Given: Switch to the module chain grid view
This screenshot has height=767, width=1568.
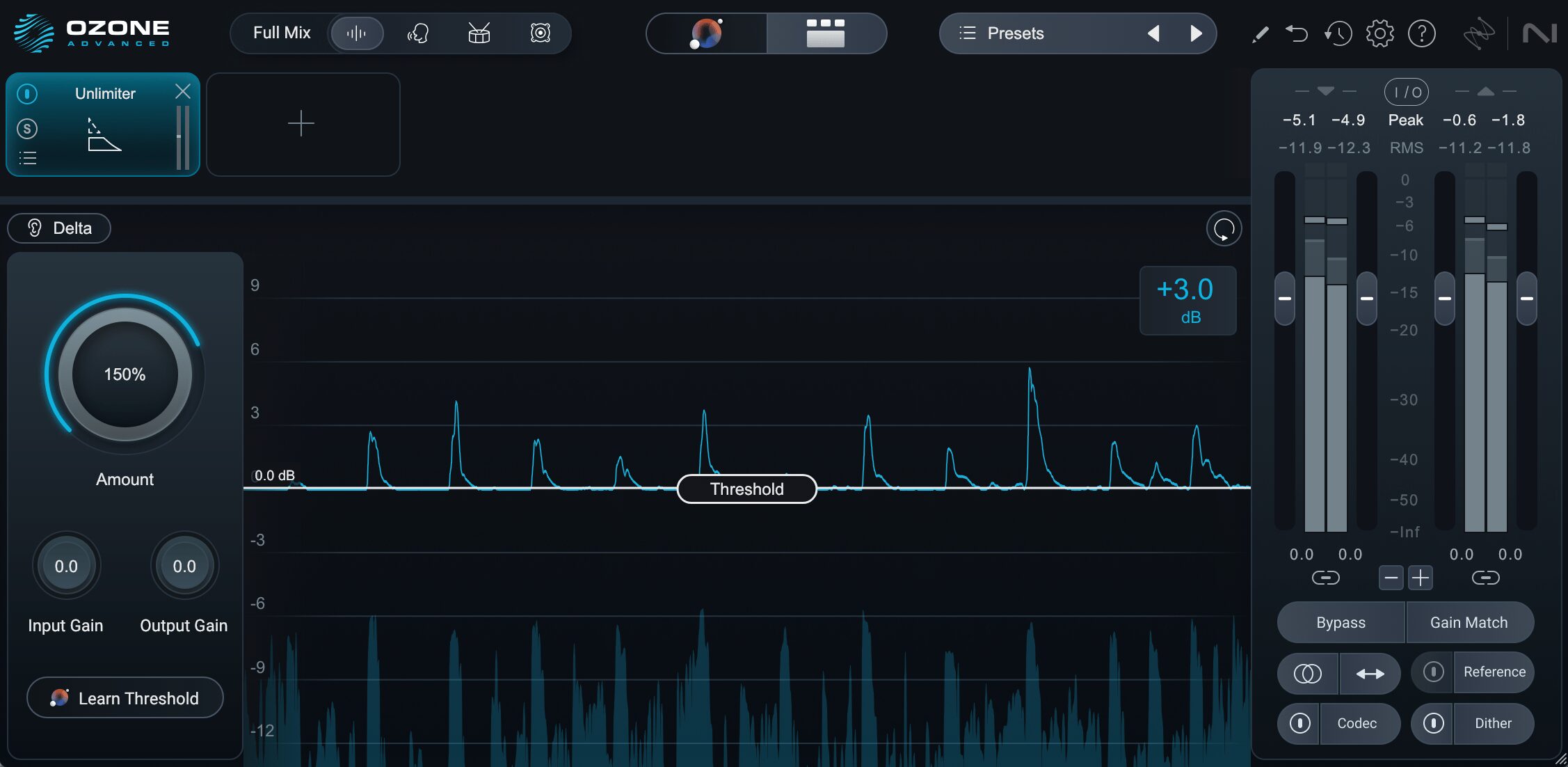Looking at the screenshot, I should point(826,33).
